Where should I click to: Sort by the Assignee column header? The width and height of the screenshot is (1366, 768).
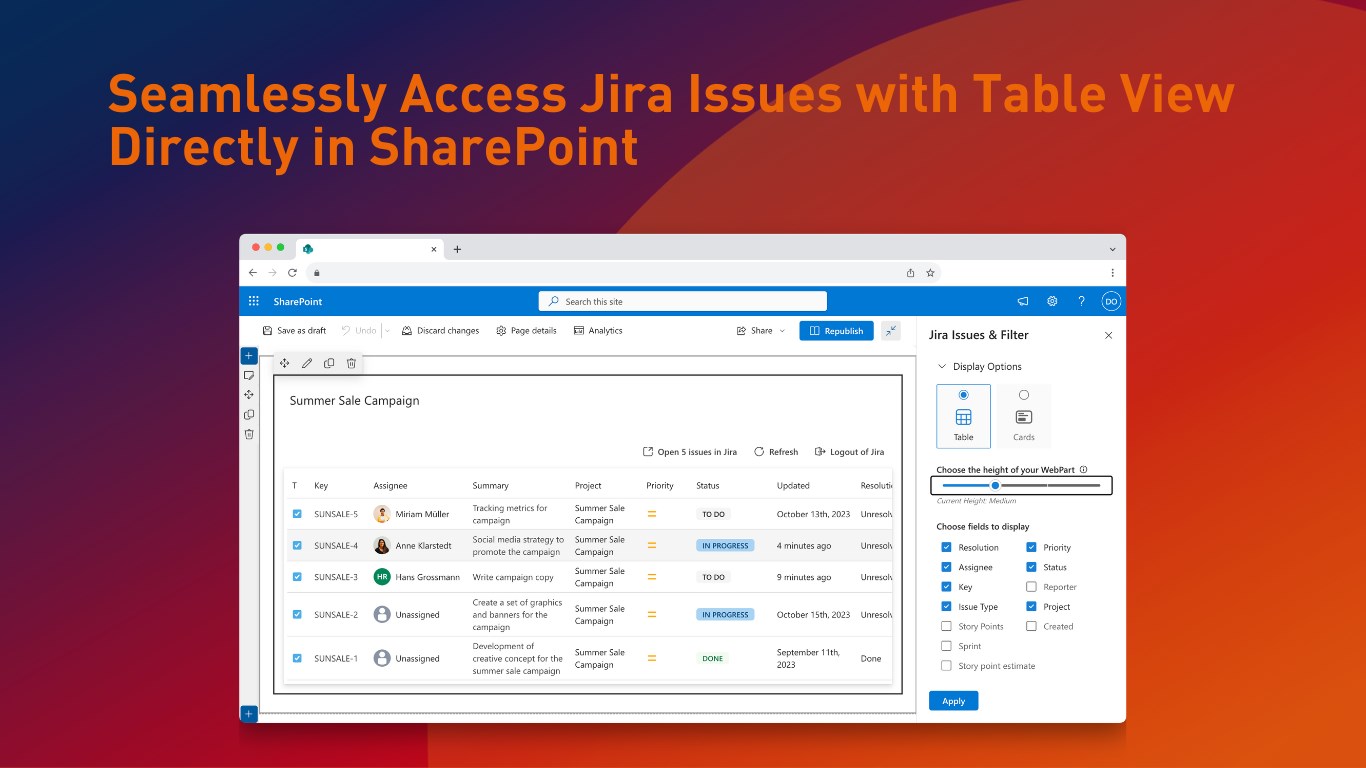tap(390, 486)
